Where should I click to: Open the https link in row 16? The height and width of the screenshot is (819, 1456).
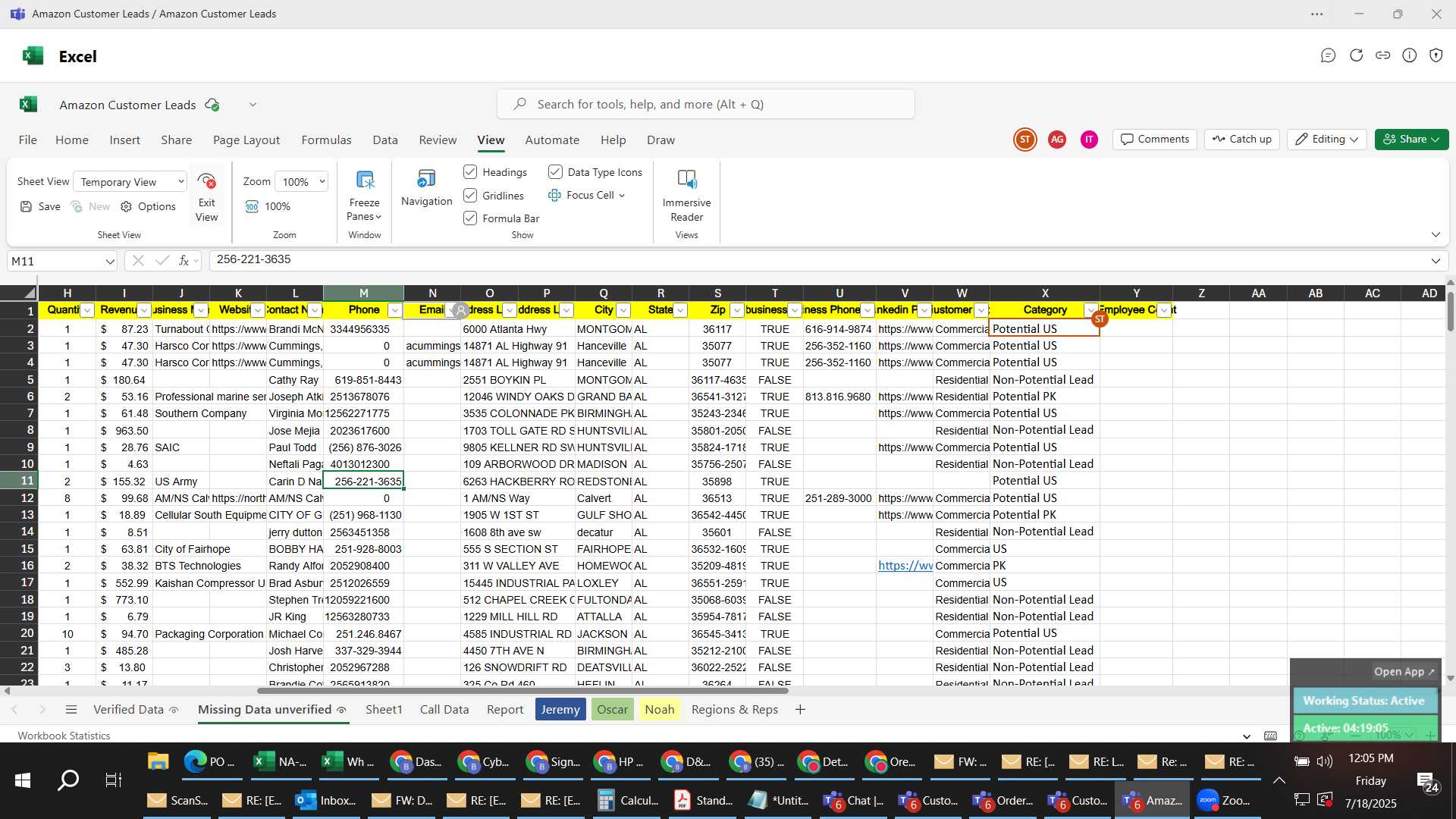coord(905,566)
